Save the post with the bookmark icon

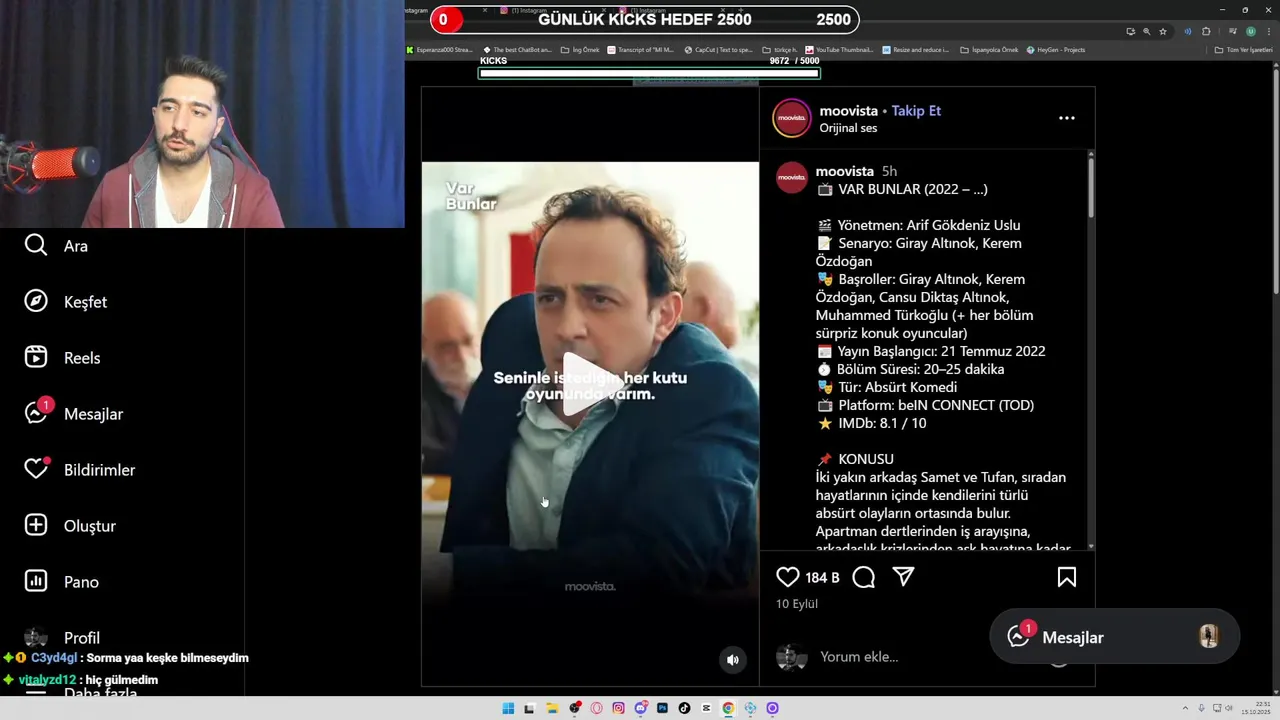click(1067, 577)
